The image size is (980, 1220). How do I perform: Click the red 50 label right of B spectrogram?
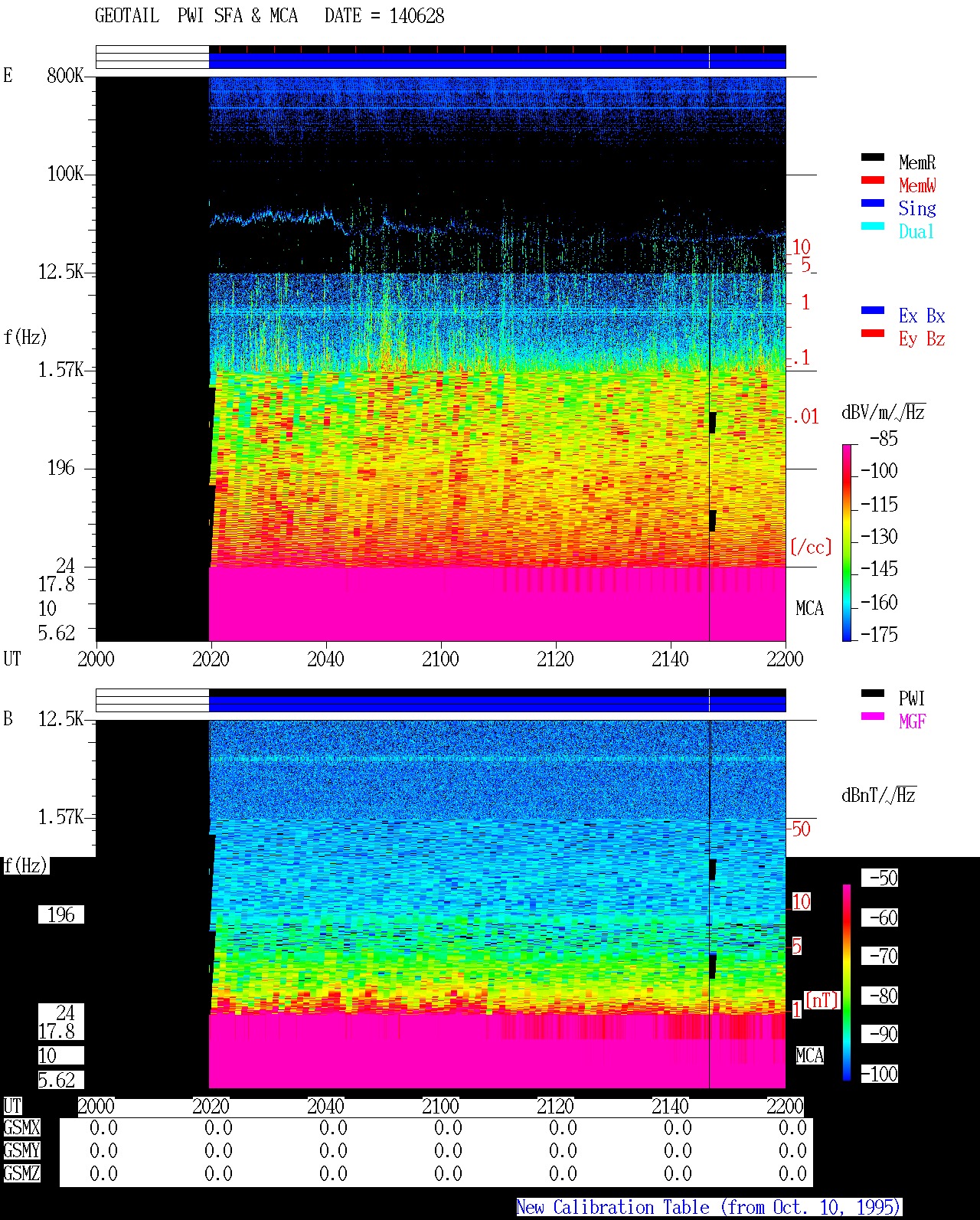pyautogui.click(x=801, y=829)
